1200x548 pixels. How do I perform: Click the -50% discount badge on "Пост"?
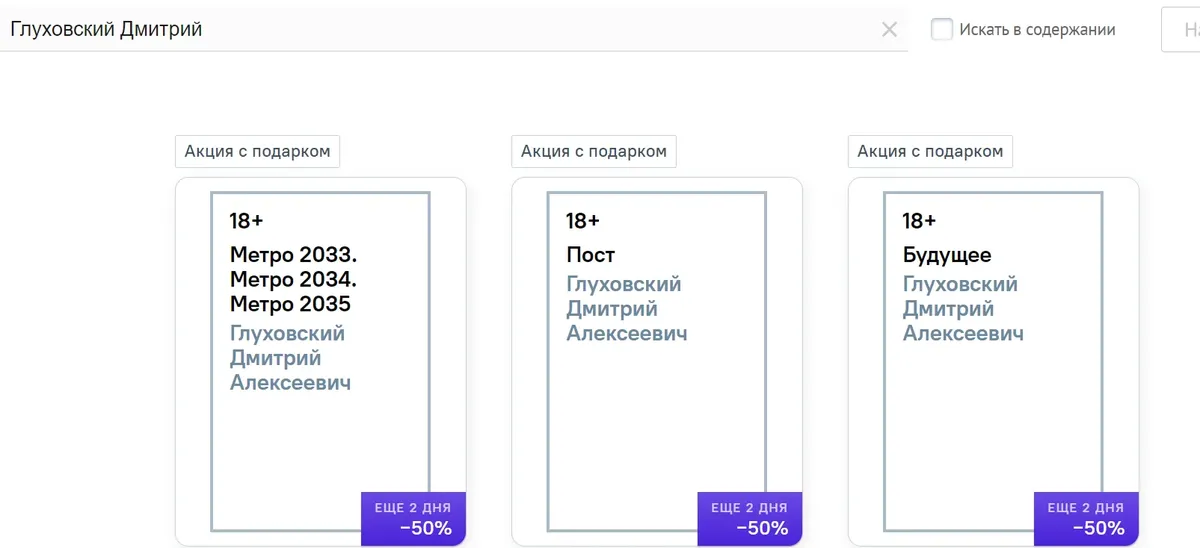[749, 519]
